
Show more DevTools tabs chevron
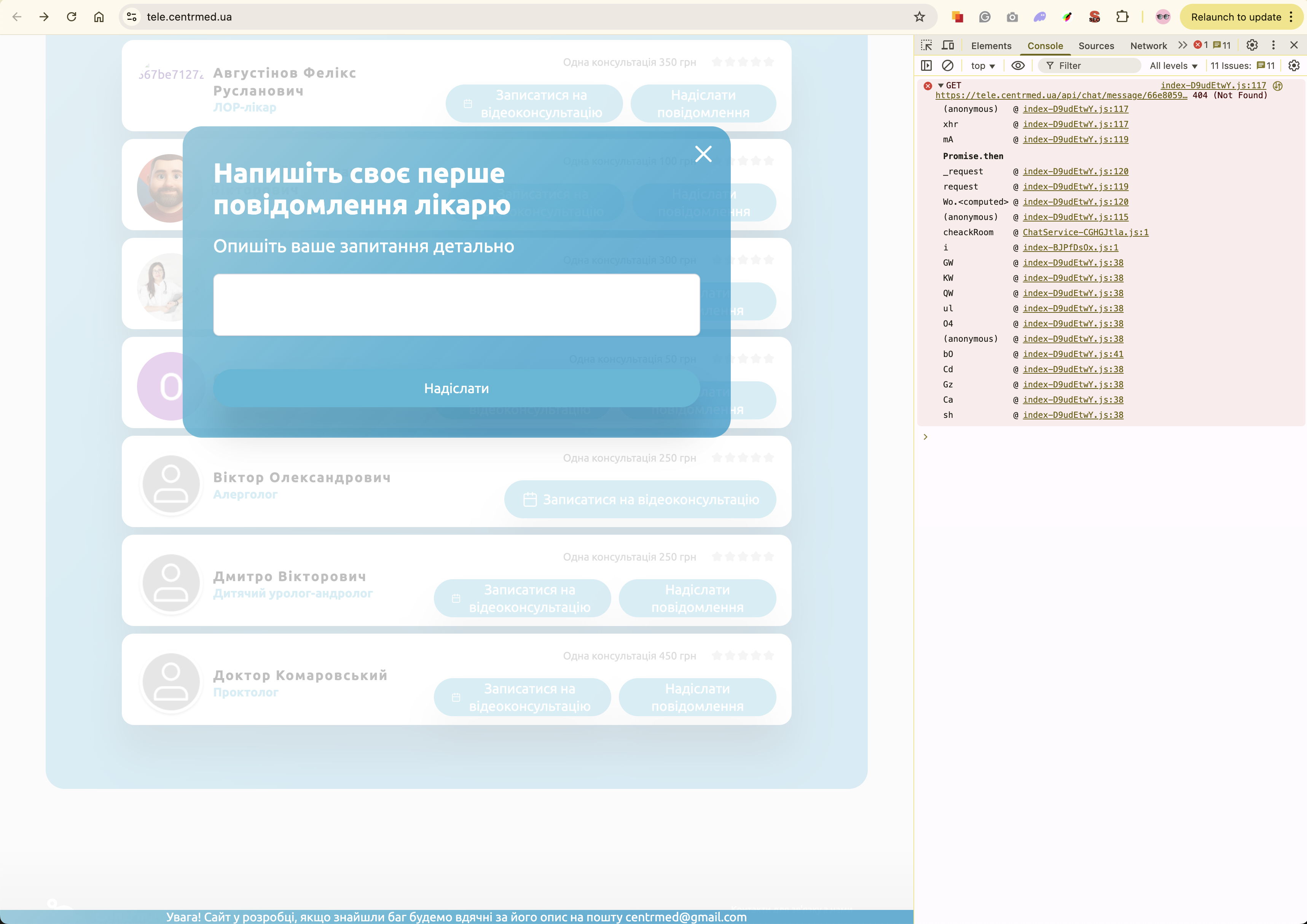[x=1182, y=45]
